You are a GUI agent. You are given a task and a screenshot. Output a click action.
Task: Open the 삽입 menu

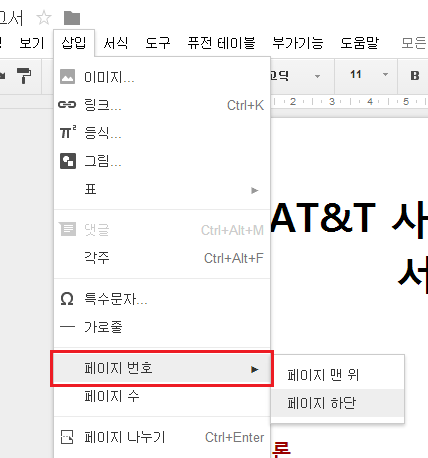click(74, 43)
